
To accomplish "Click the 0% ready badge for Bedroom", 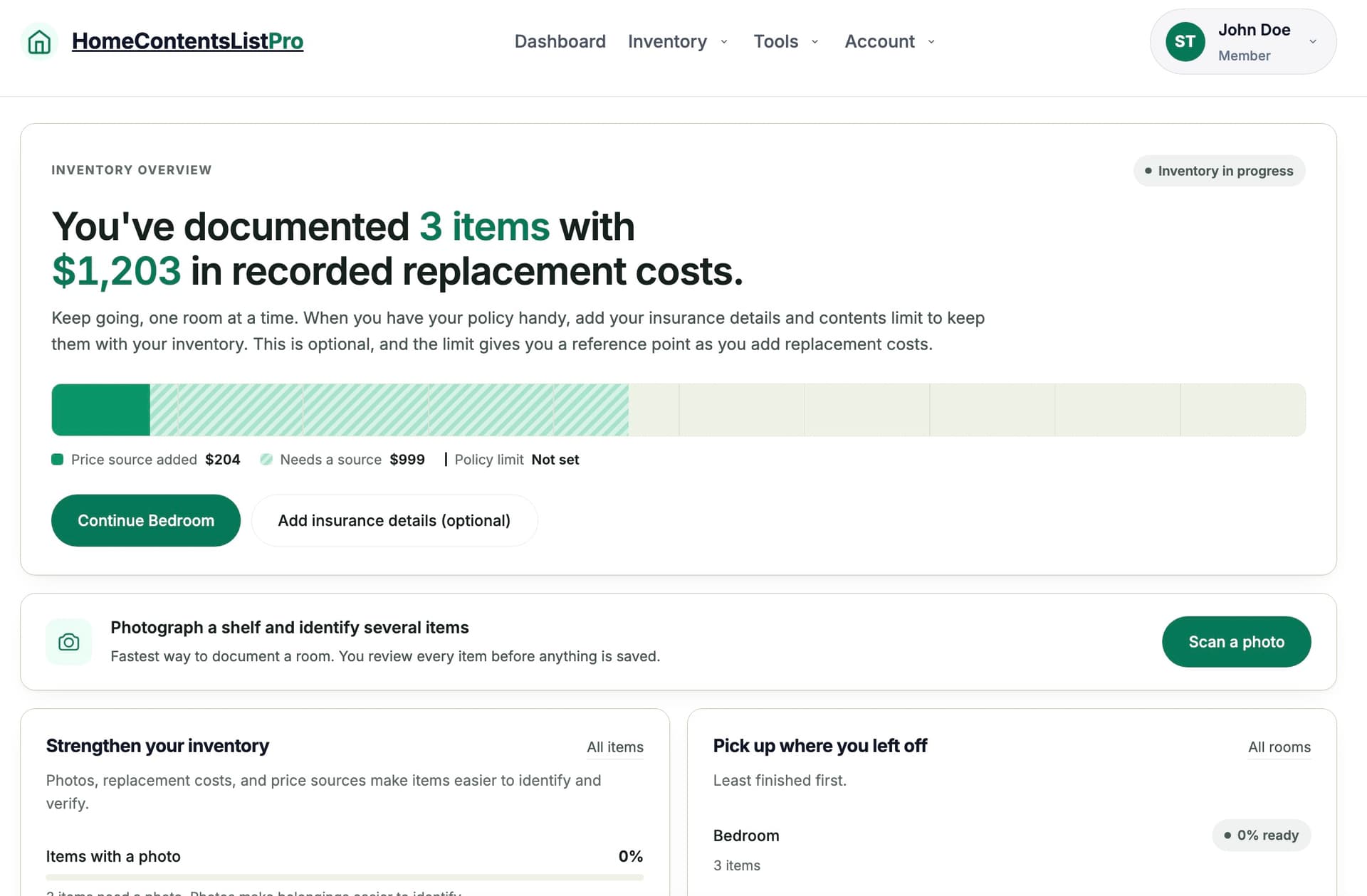I will click(x=1262, y=836).
